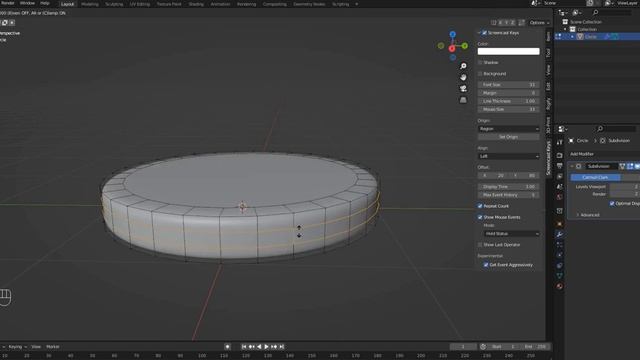Toggle camera view with camera icon
Image resolution: width=640 pixels, height=360 pixels.
click(x=463, y=89)
